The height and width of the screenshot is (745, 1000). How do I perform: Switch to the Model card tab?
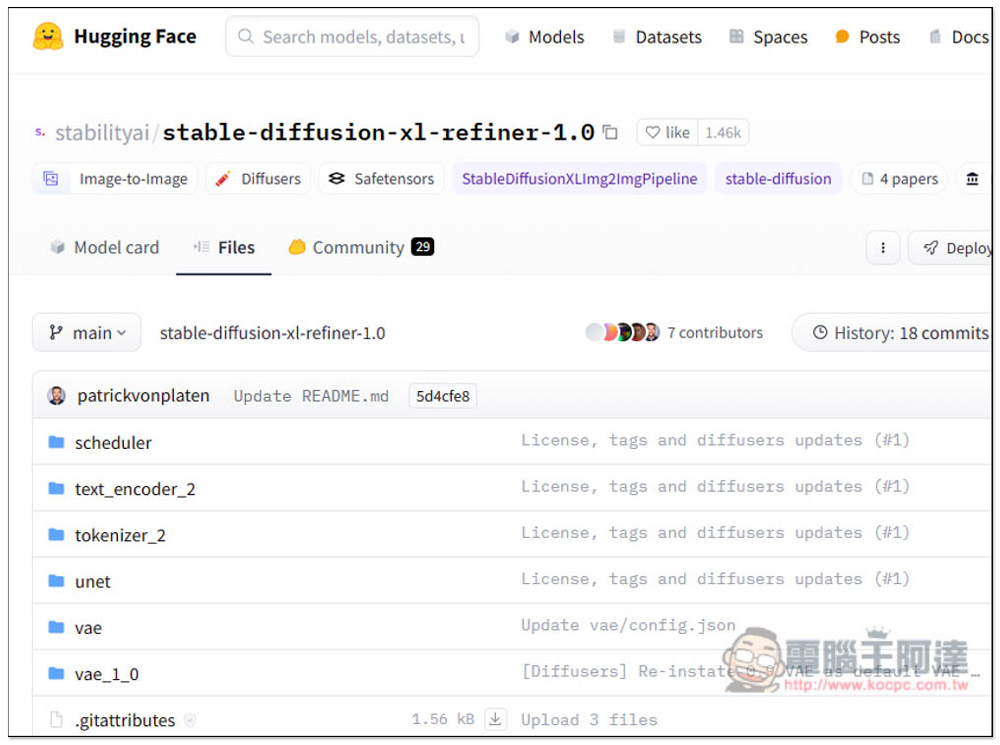(x=105, y=247)
